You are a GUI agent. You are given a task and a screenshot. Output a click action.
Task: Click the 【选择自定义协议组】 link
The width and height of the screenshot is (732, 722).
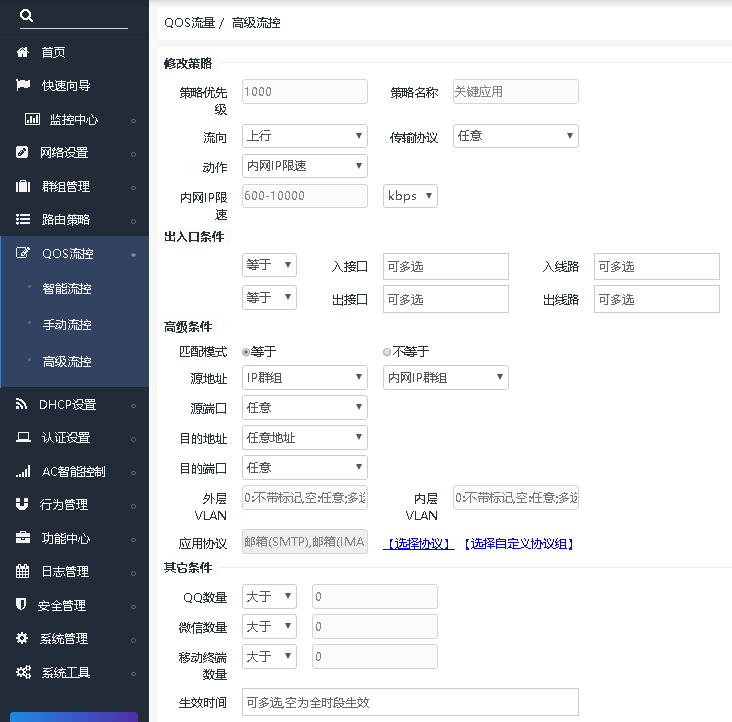point(519,543)
